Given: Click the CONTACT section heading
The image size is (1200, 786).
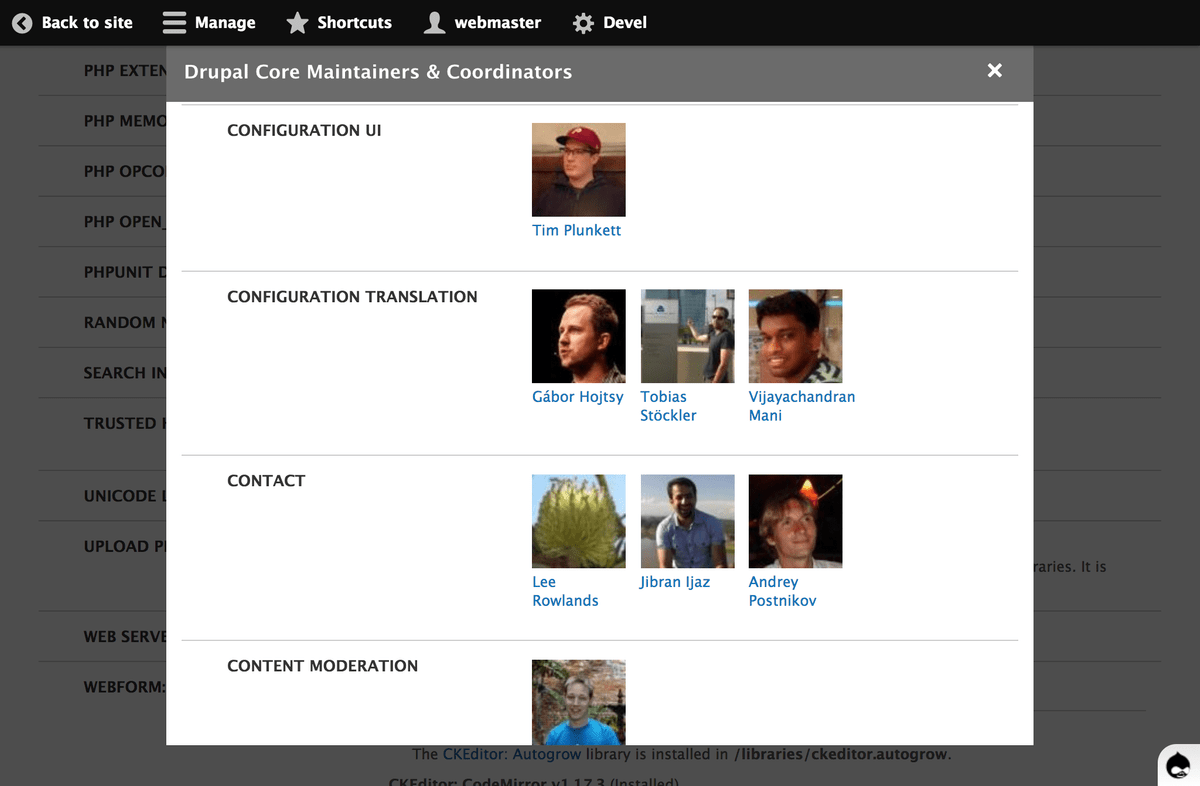Looking at the screenshot, I should [x=266, y=481].
